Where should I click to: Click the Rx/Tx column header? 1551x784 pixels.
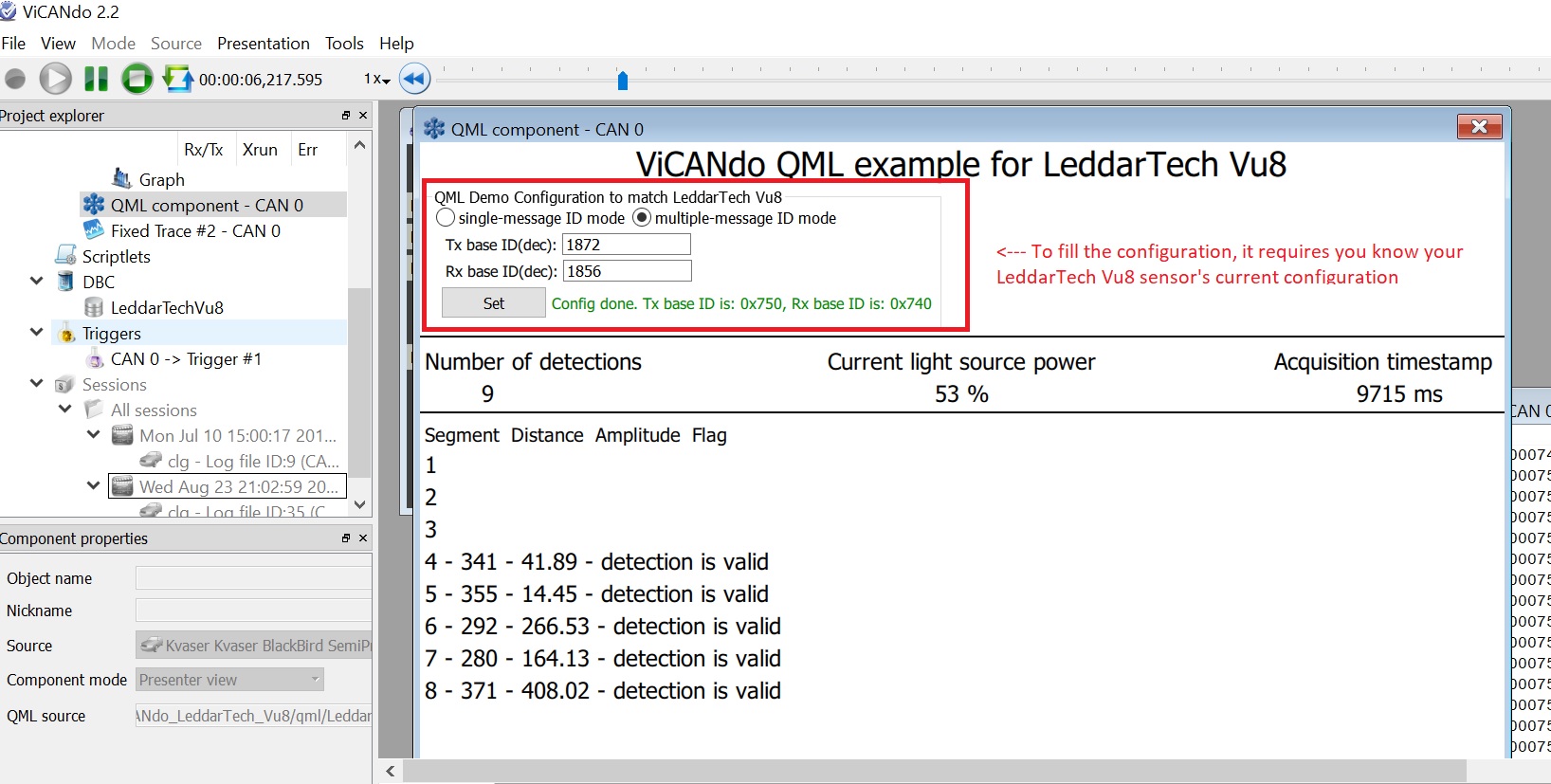tap(204, 150)
